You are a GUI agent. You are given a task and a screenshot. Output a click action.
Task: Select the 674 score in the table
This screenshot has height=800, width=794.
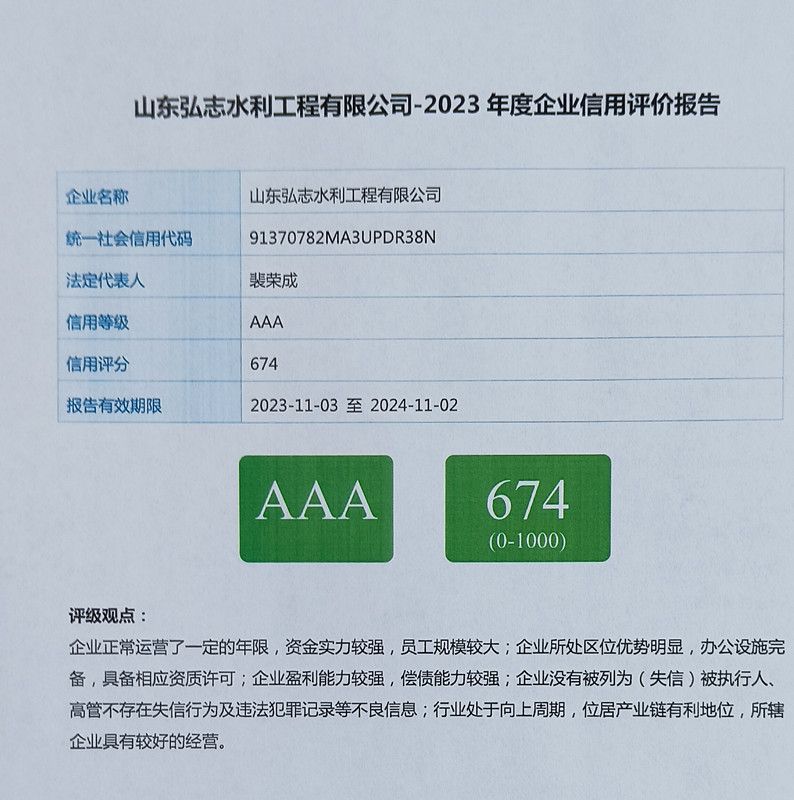[264, 364]
